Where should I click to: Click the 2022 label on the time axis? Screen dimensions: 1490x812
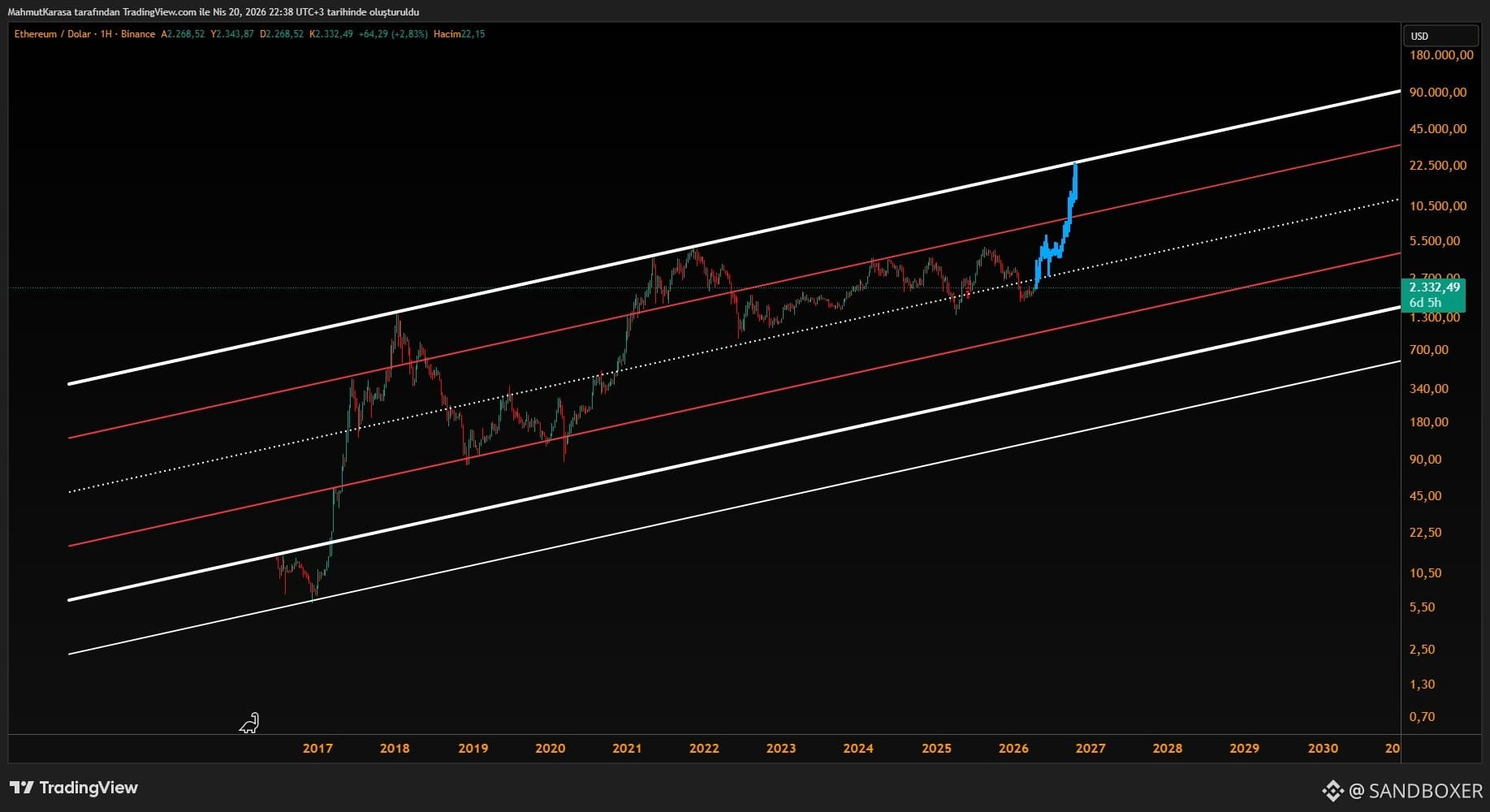[x=704, y=748]
